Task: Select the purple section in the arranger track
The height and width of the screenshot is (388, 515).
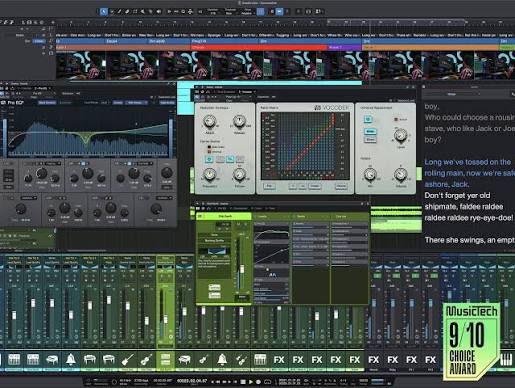Action: coord(344,48)
